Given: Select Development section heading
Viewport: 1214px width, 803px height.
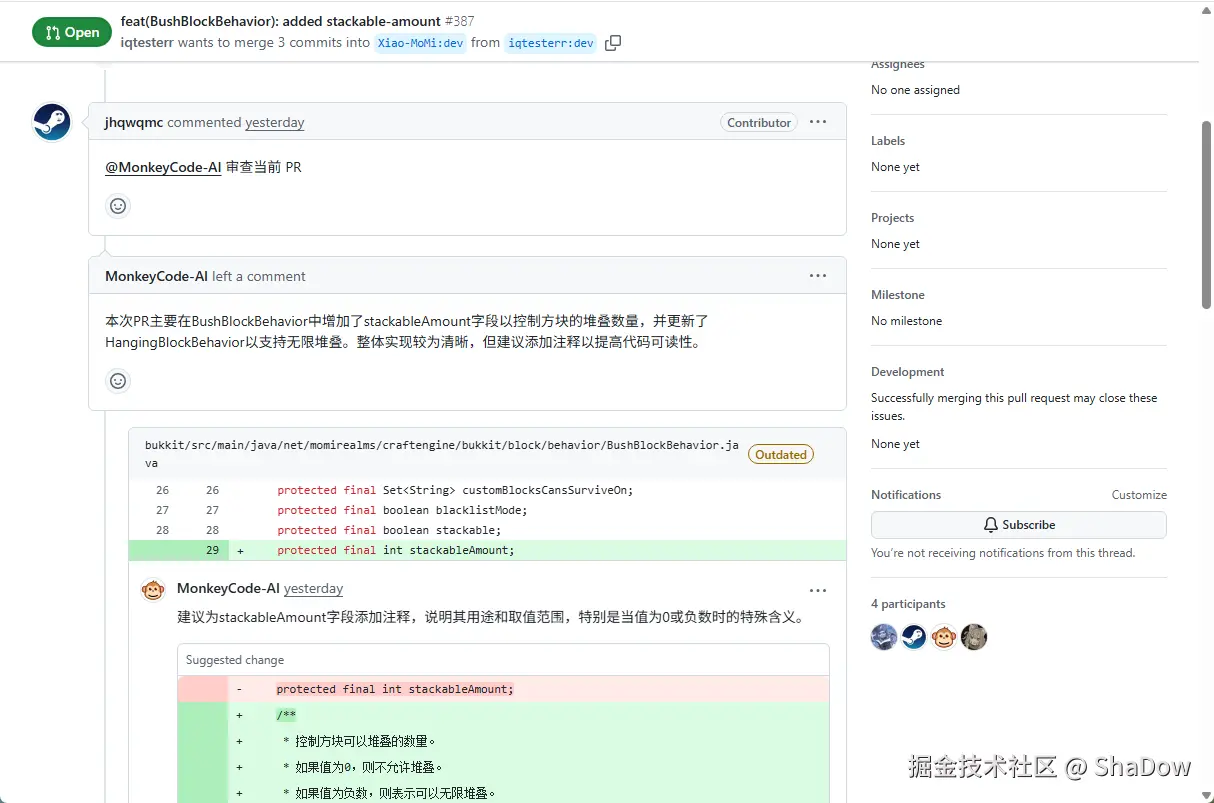Looking at the screenshot, I should pos(908,372).
